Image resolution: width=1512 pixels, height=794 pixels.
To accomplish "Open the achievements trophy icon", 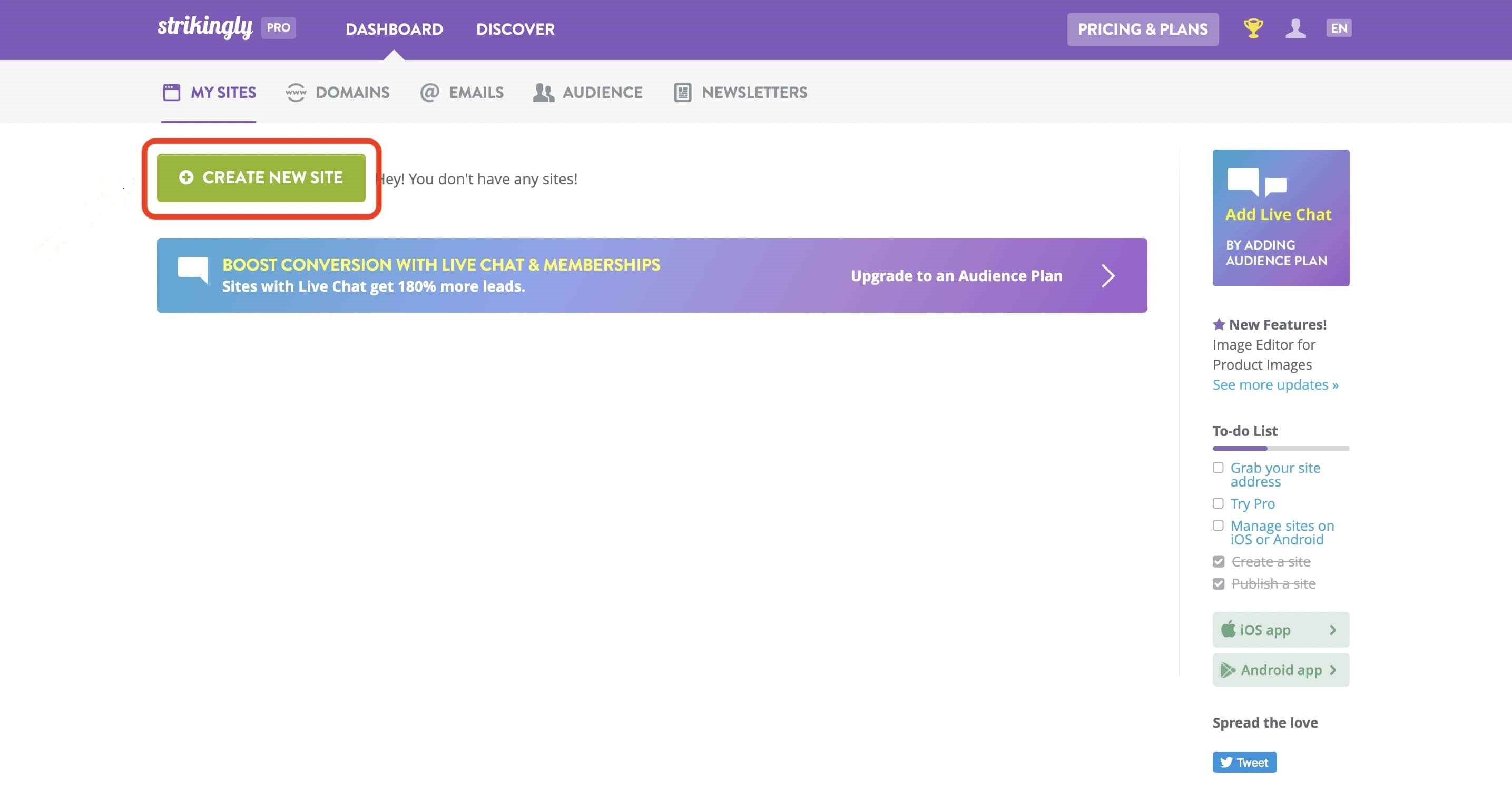I will (1253, 28).
